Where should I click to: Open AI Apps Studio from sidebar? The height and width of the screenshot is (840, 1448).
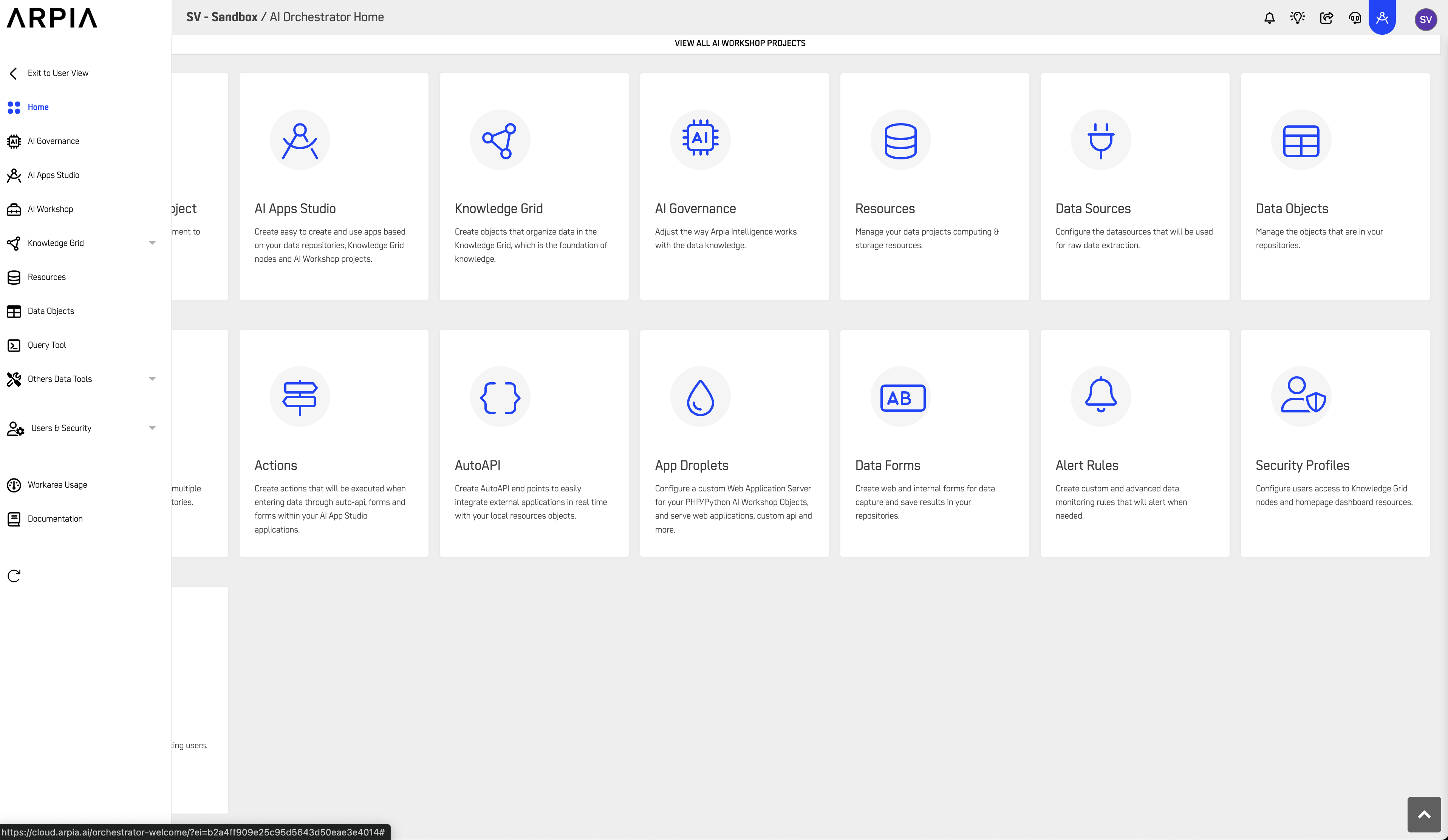[53, 175]
